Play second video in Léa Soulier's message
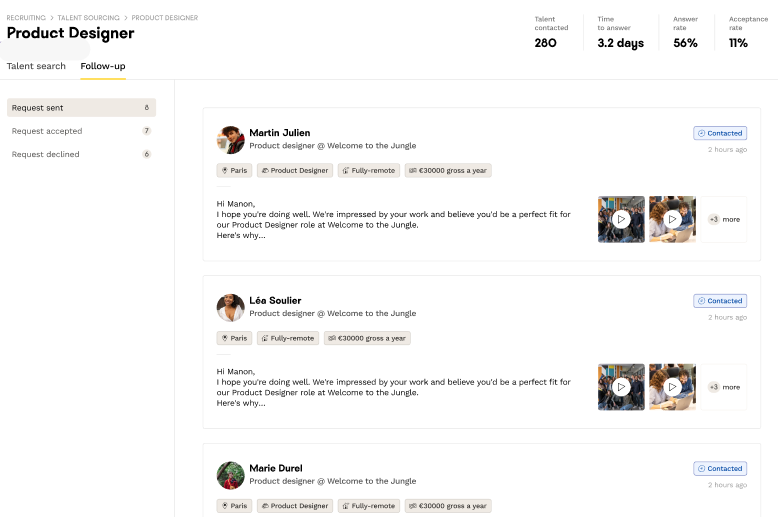 672,387
